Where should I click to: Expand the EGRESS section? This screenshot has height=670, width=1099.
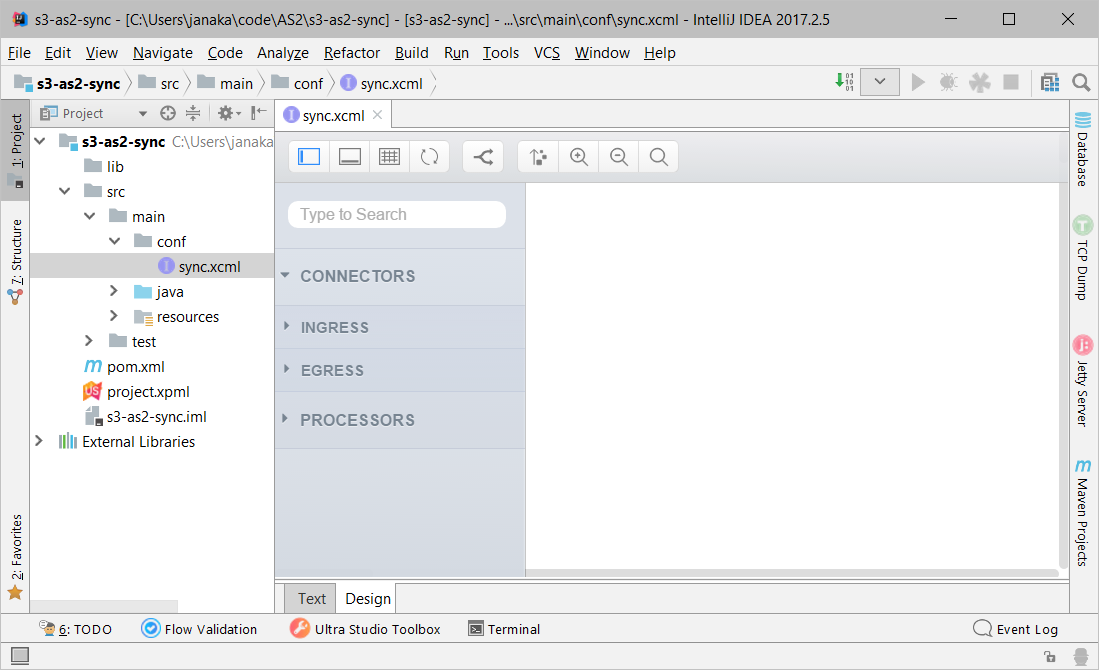coord(286,369)
